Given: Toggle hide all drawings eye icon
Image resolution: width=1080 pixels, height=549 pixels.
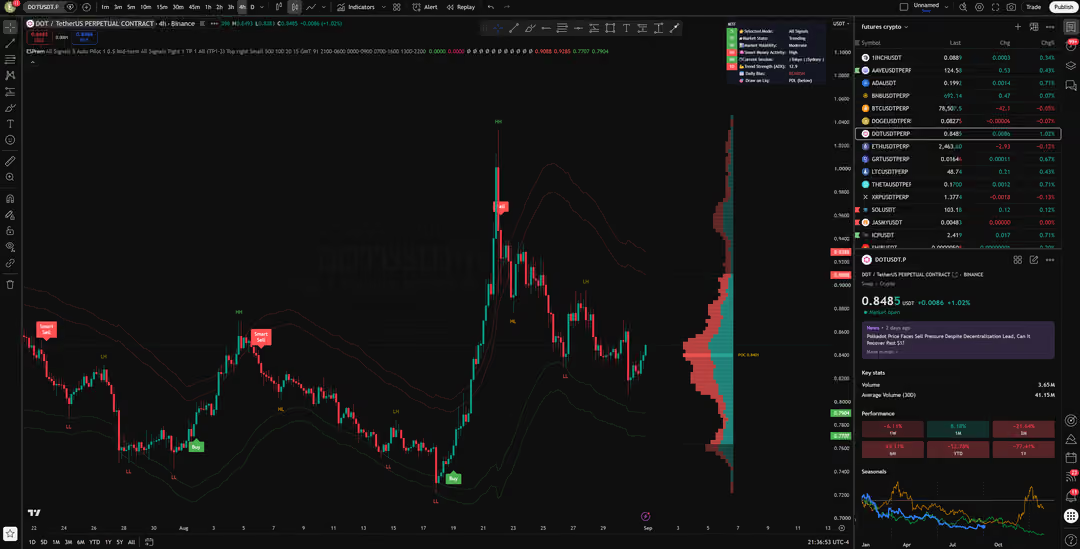Looking at the screenshot, I should pos(10,247).
